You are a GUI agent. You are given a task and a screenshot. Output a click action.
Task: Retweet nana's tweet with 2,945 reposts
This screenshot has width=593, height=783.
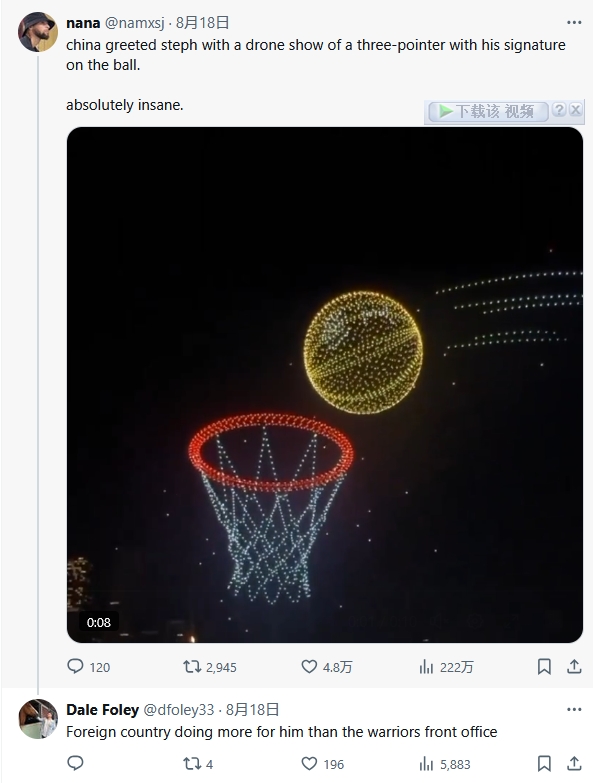pyautogui.click(x=192, y=667)
